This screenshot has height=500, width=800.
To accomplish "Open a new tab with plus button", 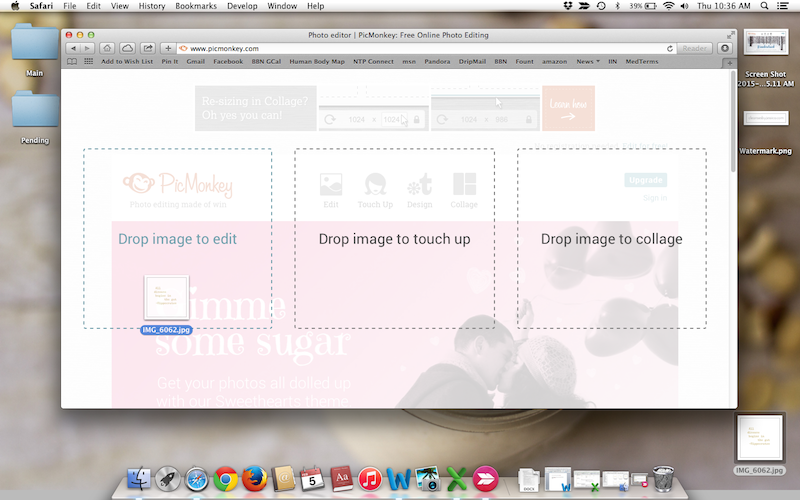I will (730, 63).
